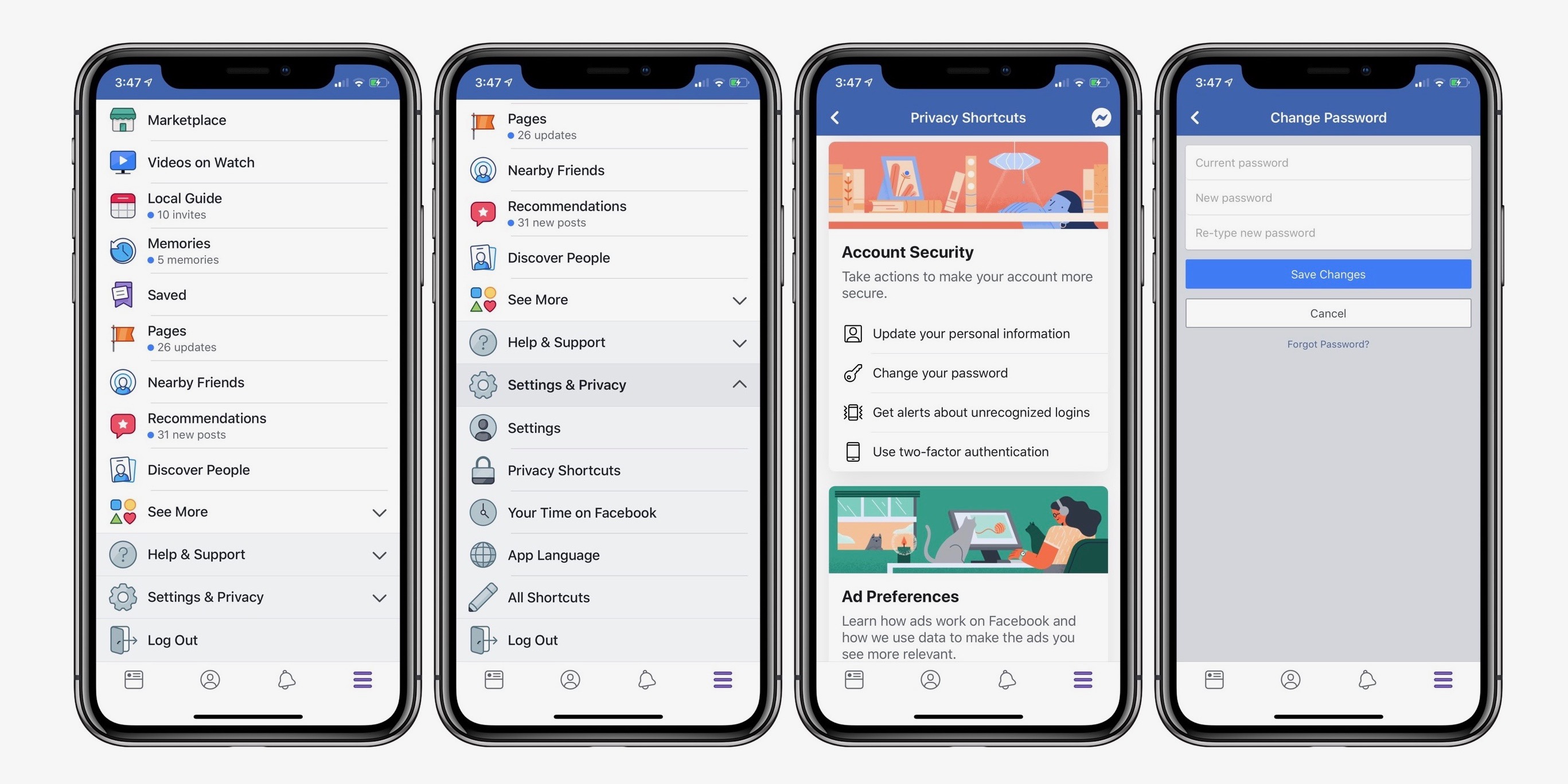The image size is (1568, 784).
Task: Tap the Current password input field
Action: click(1328, 162)
